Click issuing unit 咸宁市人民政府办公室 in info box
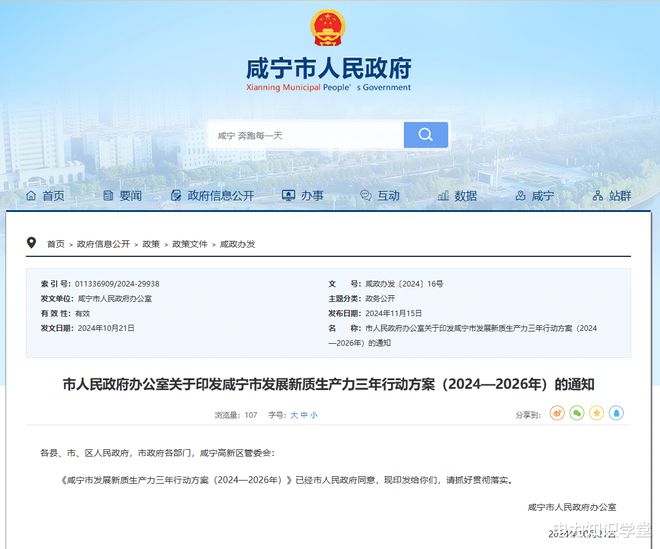Image resolution: width=660 pixels, height=549 pixels. pos(115,298)
